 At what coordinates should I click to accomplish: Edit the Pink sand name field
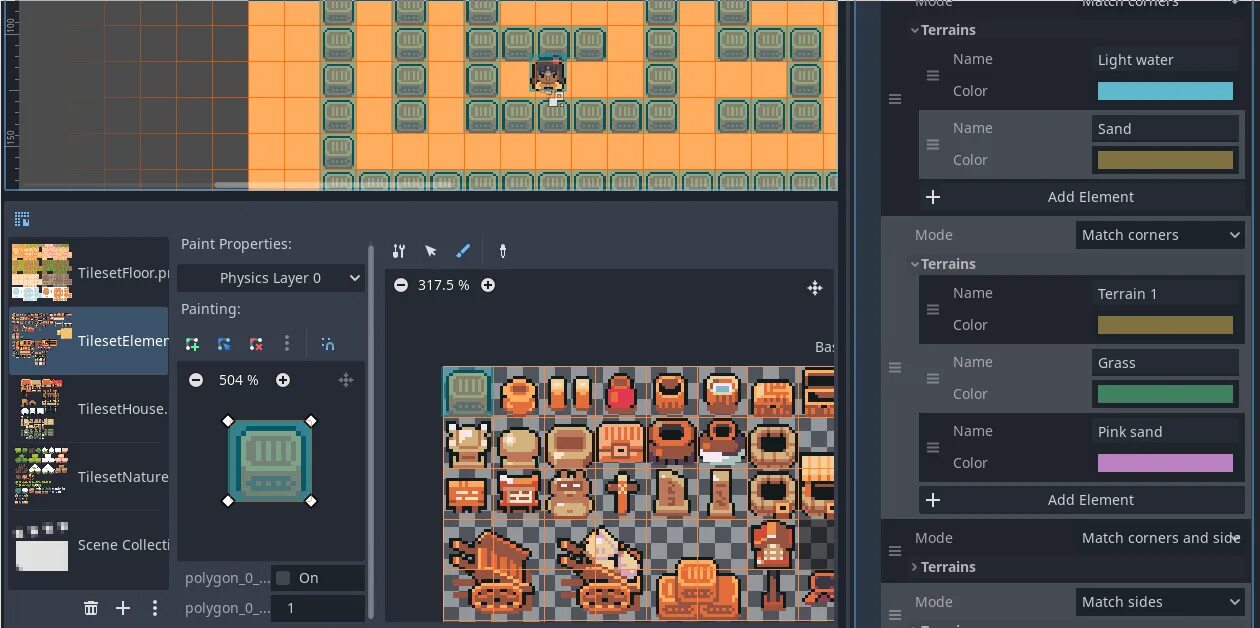click(1165, 432)
